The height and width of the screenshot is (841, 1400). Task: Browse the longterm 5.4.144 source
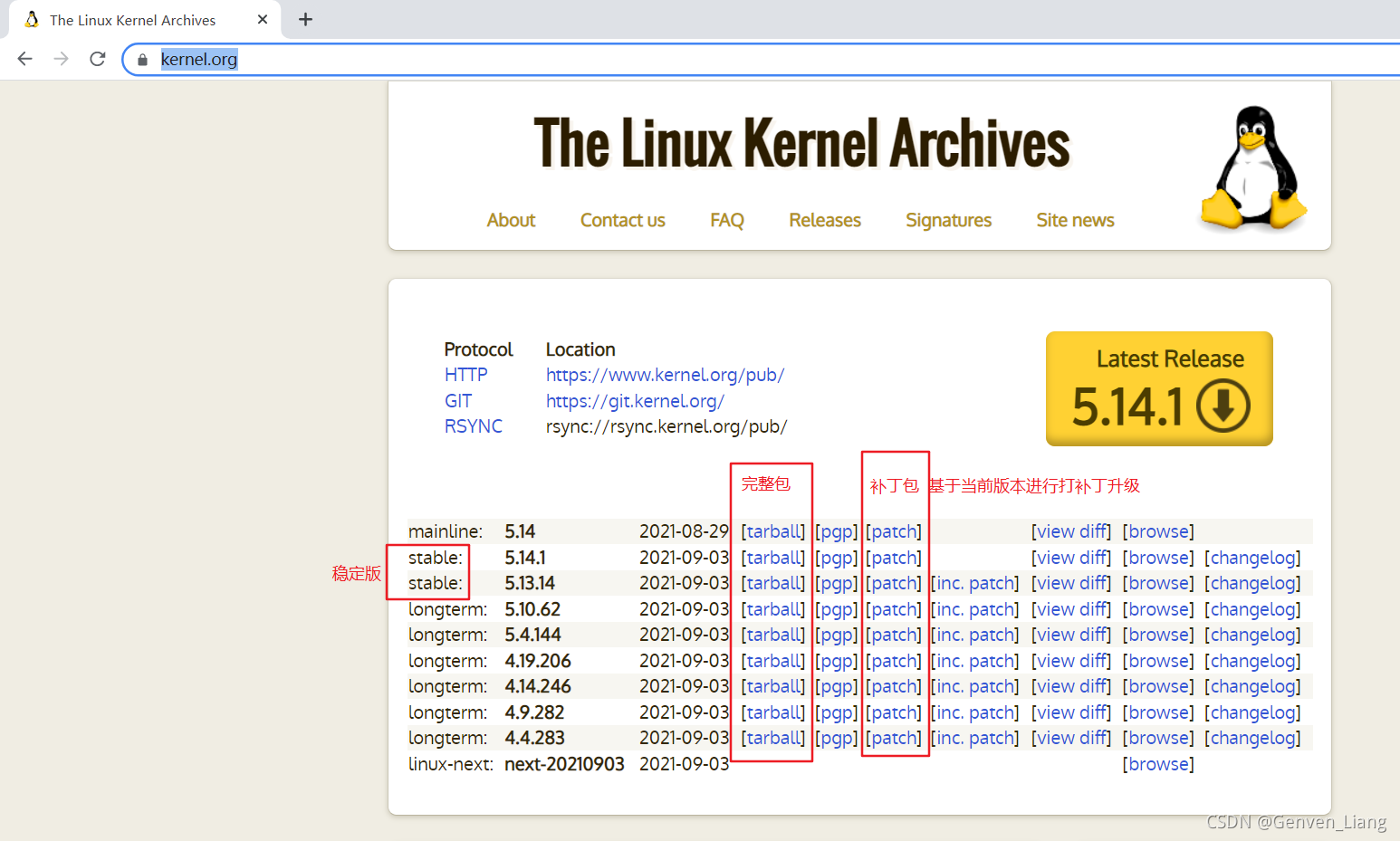[1158, 635]
